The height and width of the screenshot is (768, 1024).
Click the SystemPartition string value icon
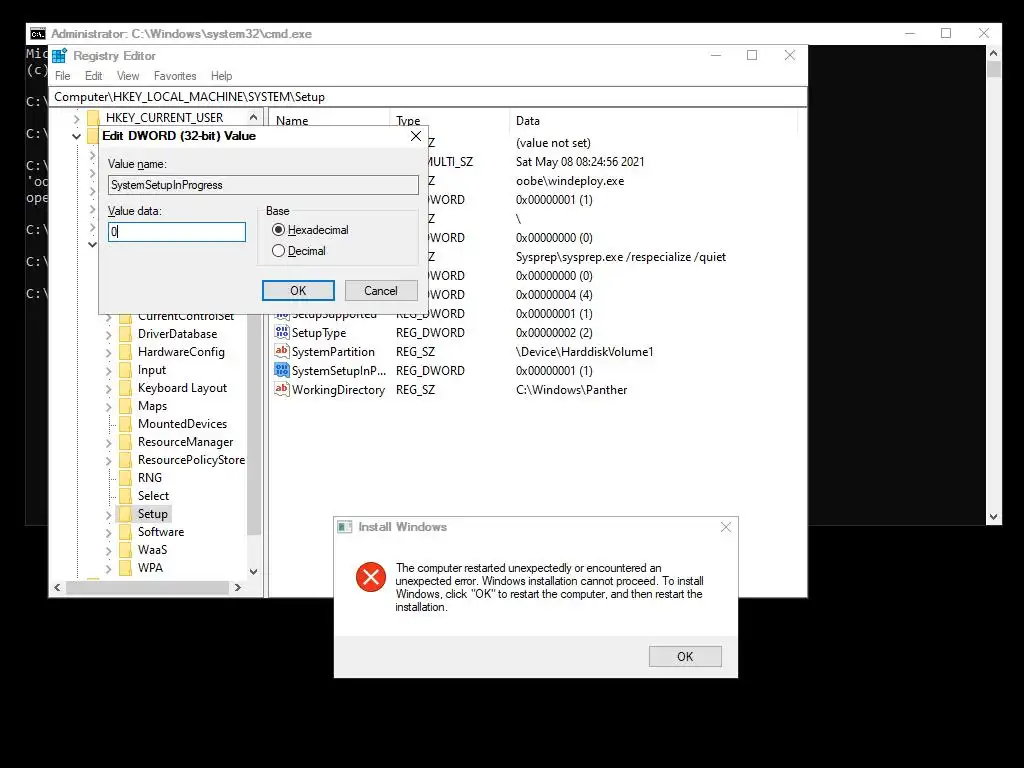[x=281, y=351]
